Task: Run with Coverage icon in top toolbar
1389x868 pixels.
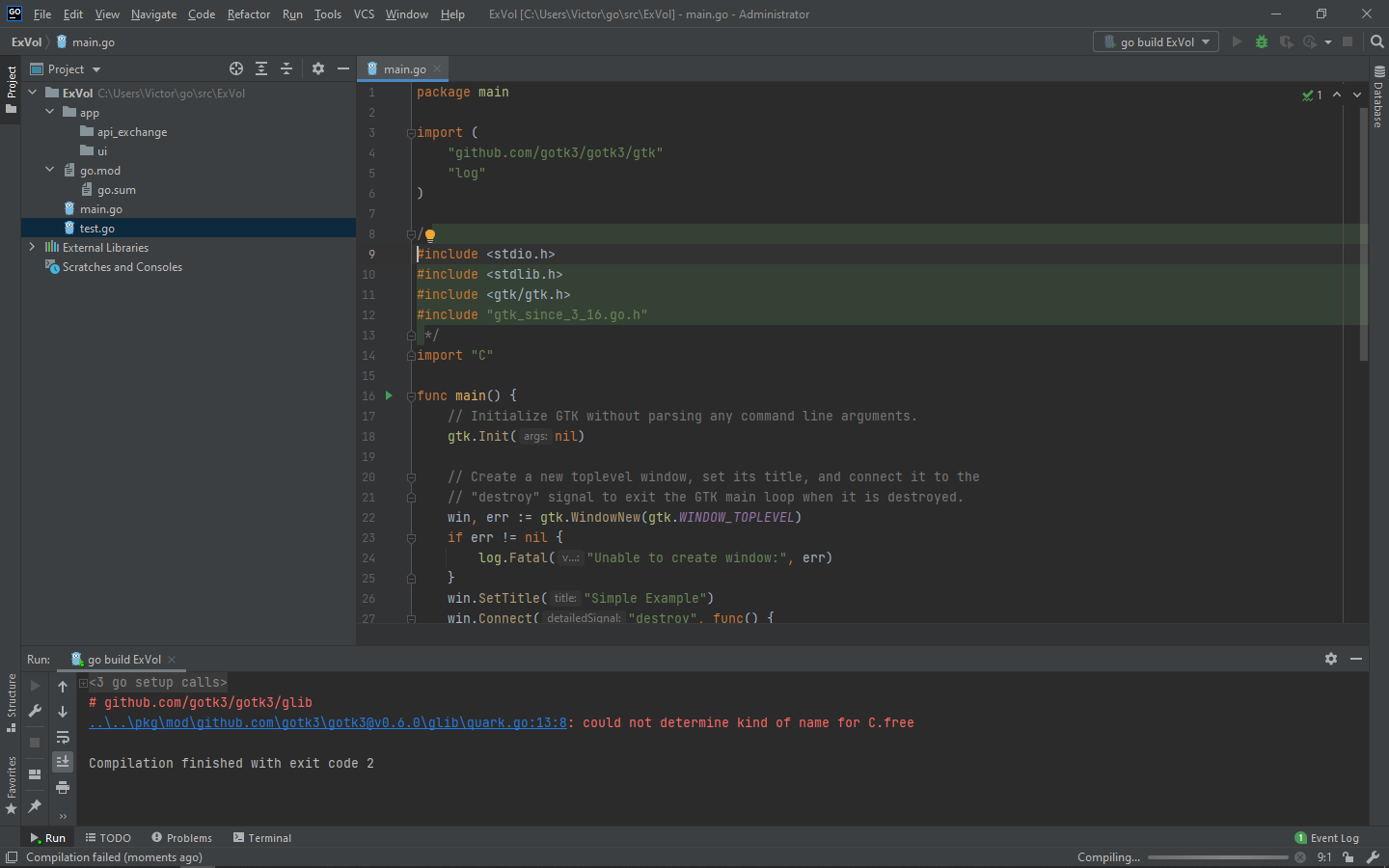Action: [1286, 41]
